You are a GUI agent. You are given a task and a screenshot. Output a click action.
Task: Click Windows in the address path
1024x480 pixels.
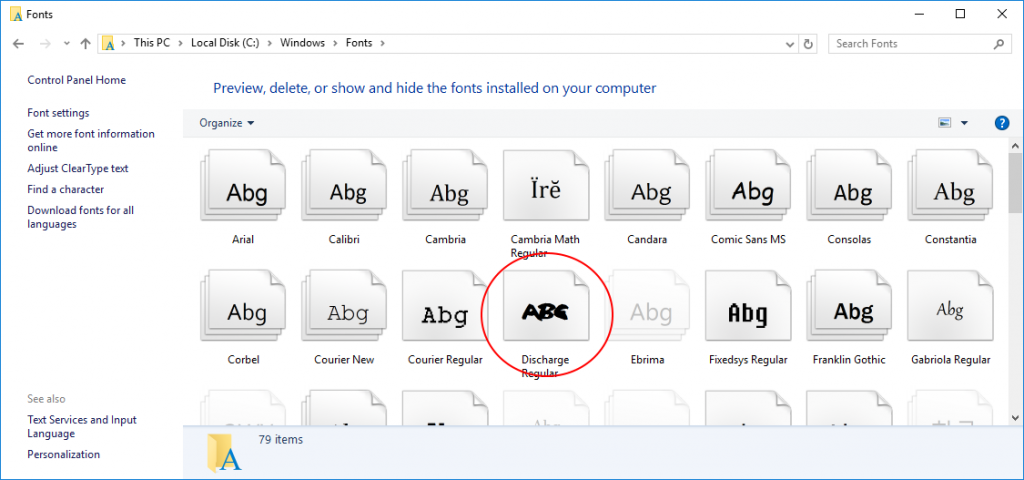click(302, 43)
